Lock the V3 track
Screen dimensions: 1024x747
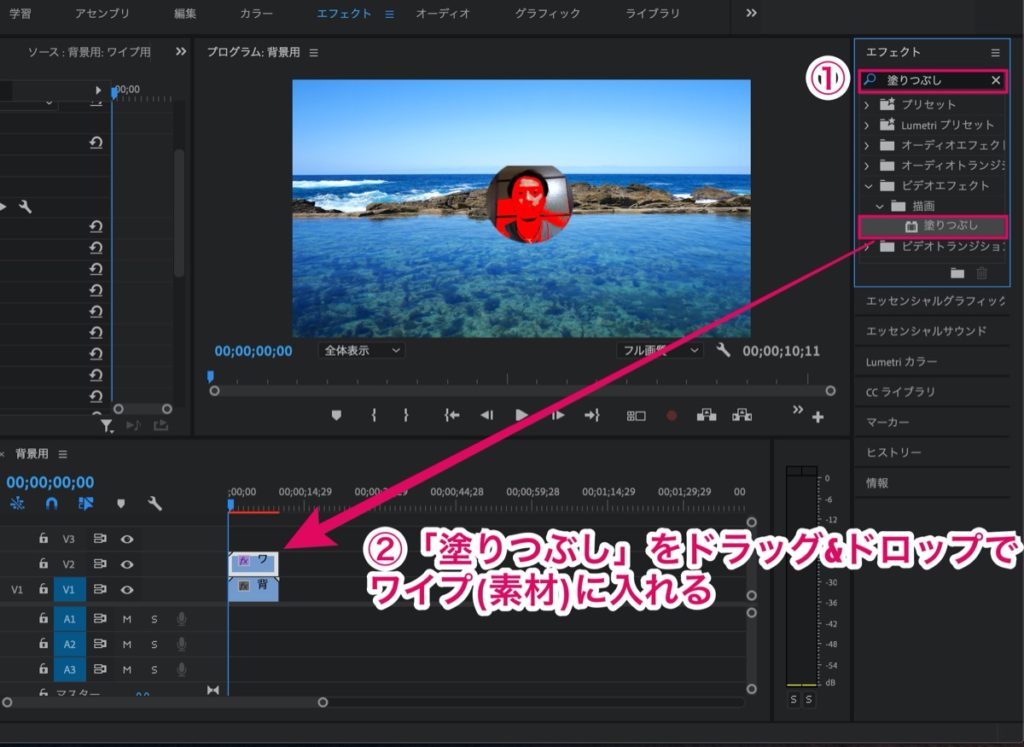coord(43,538)
